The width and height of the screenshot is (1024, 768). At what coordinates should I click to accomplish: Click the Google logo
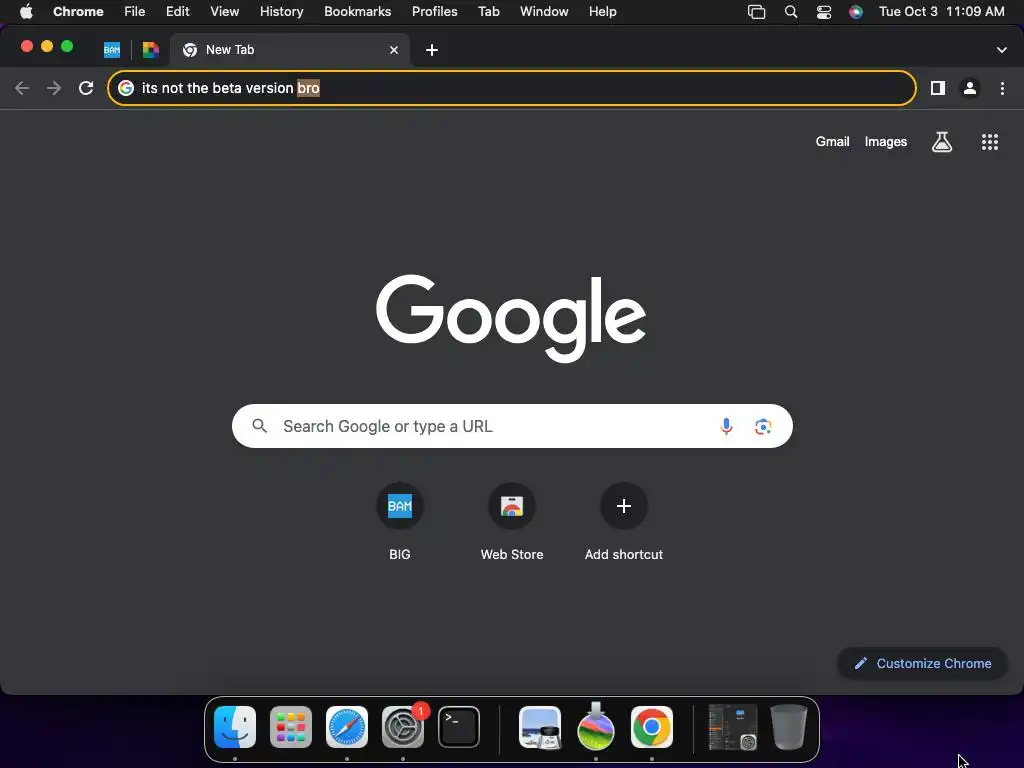click(511, 318)
